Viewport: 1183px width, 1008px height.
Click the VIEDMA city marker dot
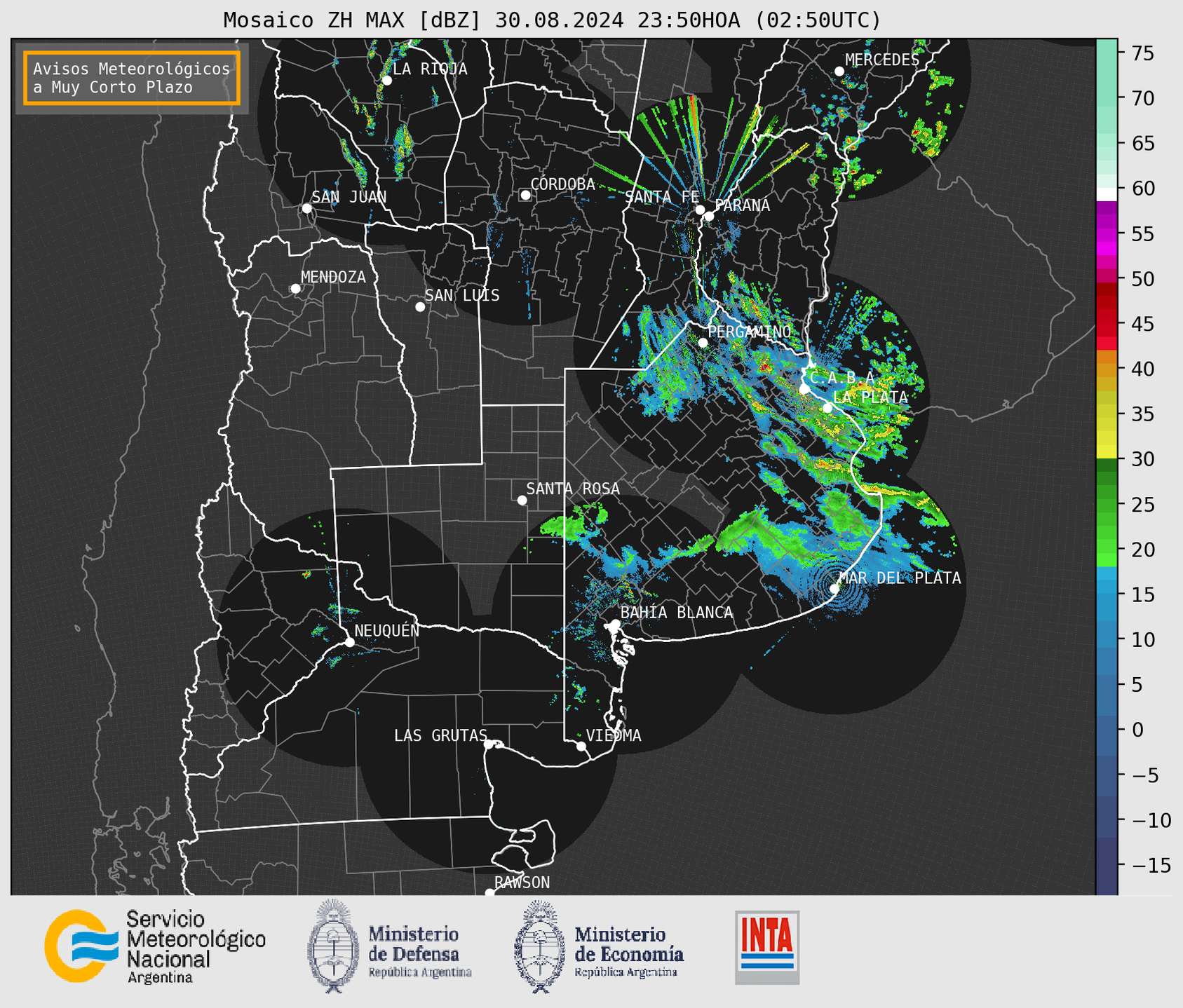pos(581,747)
